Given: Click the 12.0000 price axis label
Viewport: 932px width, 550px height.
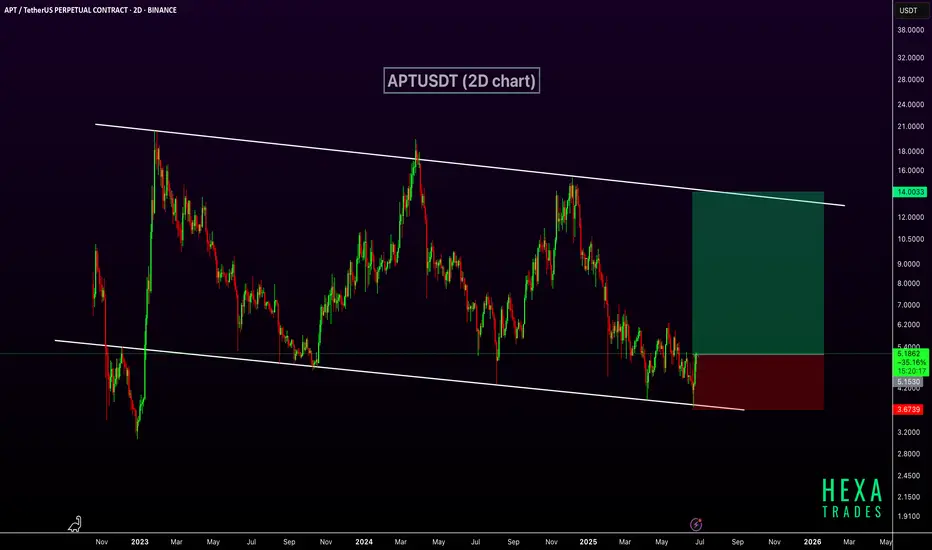Looking at the screenshot, I should coord(911,218).
